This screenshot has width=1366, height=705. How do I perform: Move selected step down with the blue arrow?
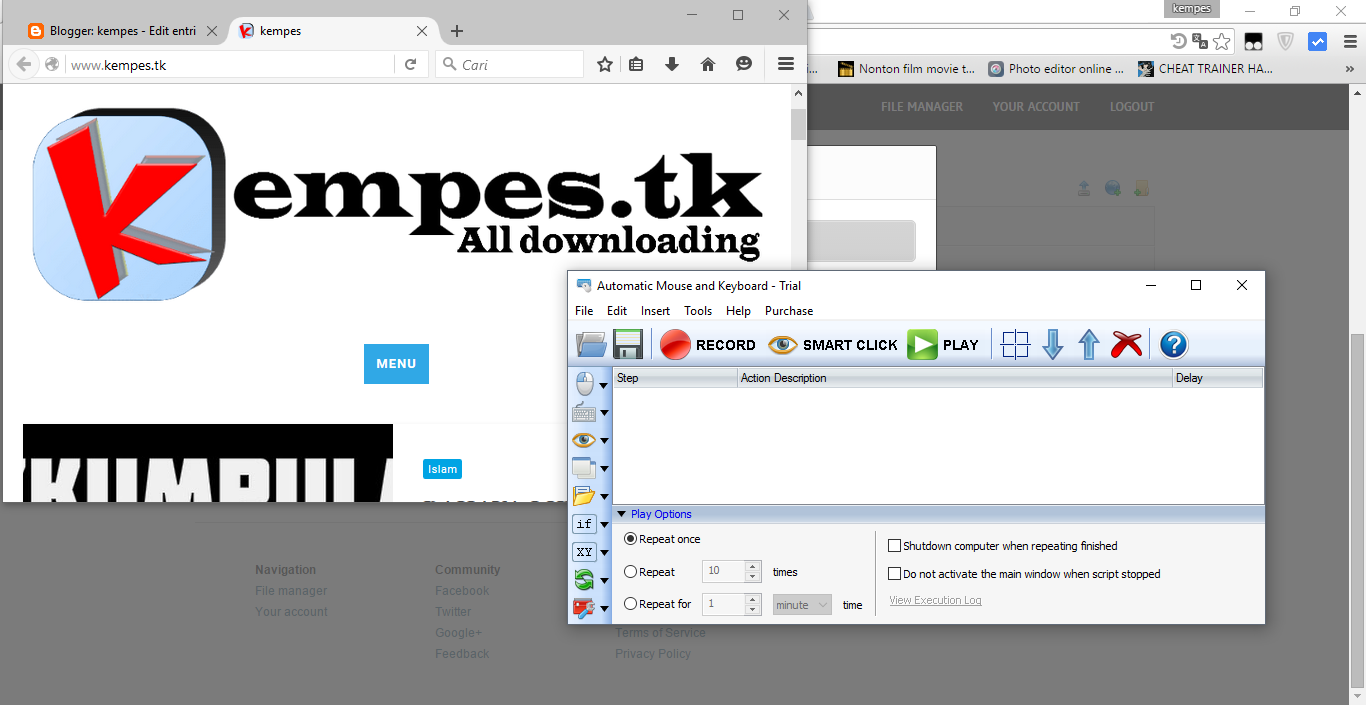click(x=1052, y=345)
